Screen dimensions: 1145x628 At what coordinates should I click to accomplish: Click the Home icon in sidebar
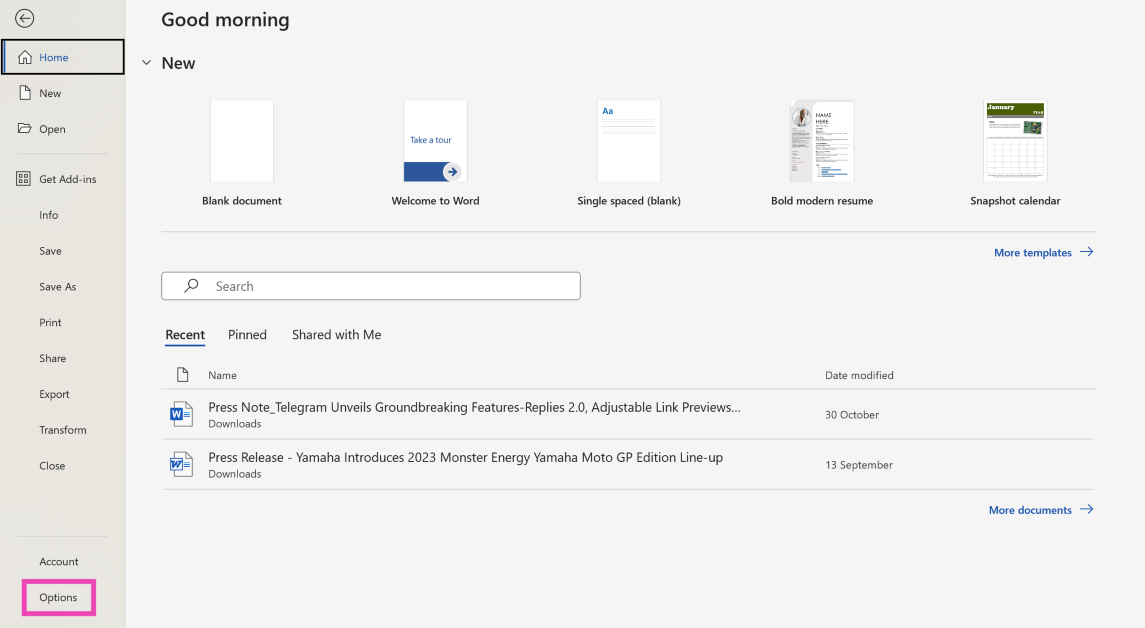[26, 57]
